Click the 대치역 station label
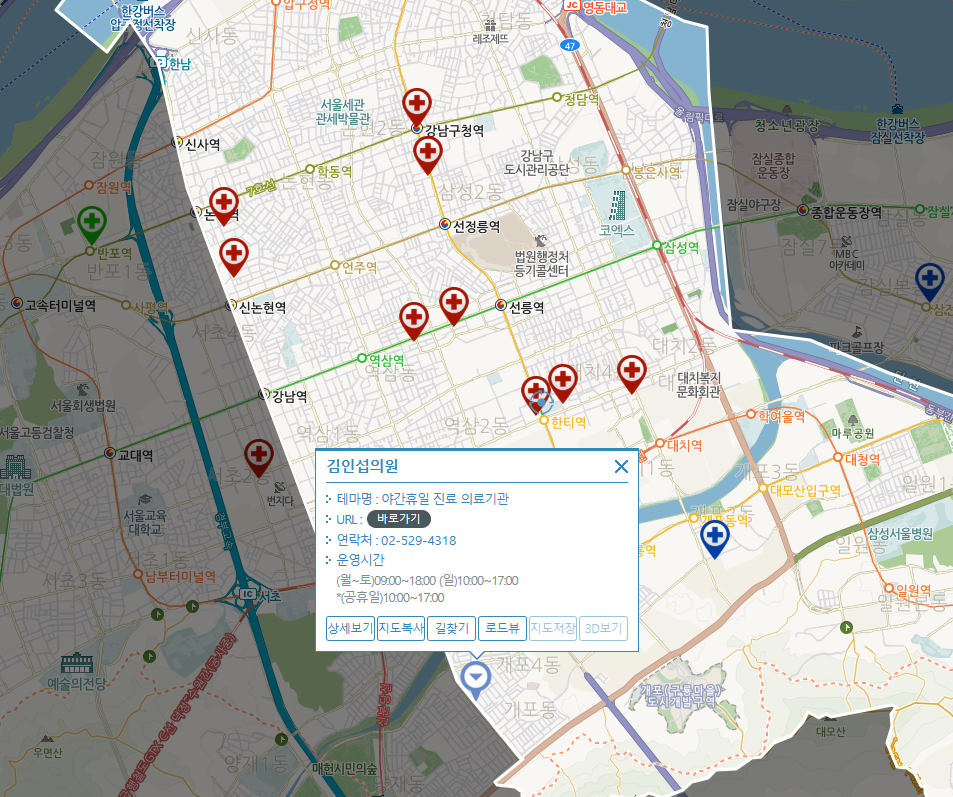This screenshot has height=797, width=953. [x=684, y=446]
